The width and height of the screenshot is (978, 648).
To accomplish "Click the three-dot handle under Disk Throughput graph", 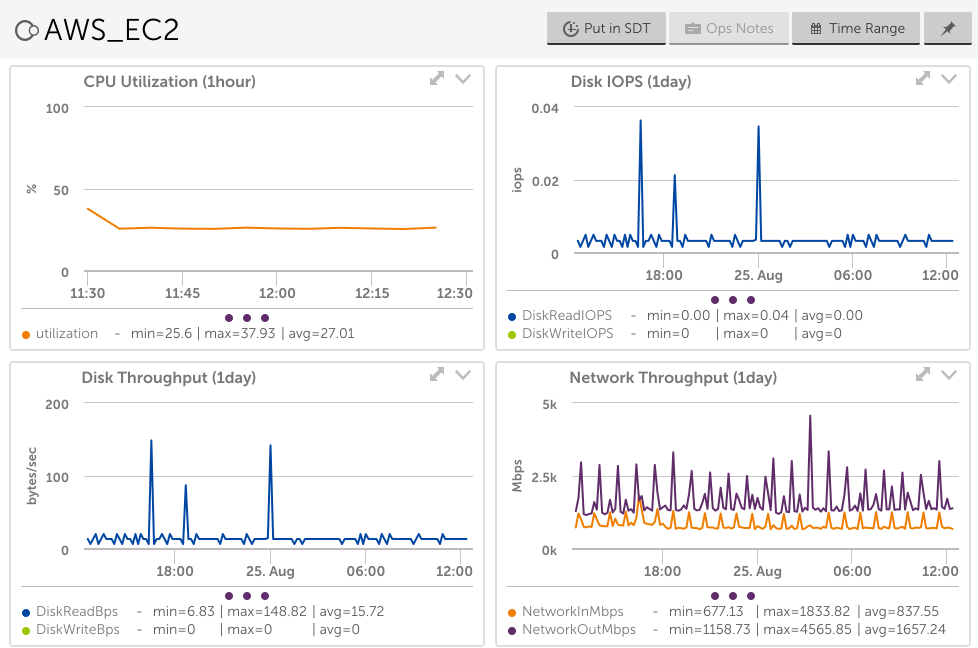I will (247, 596).
